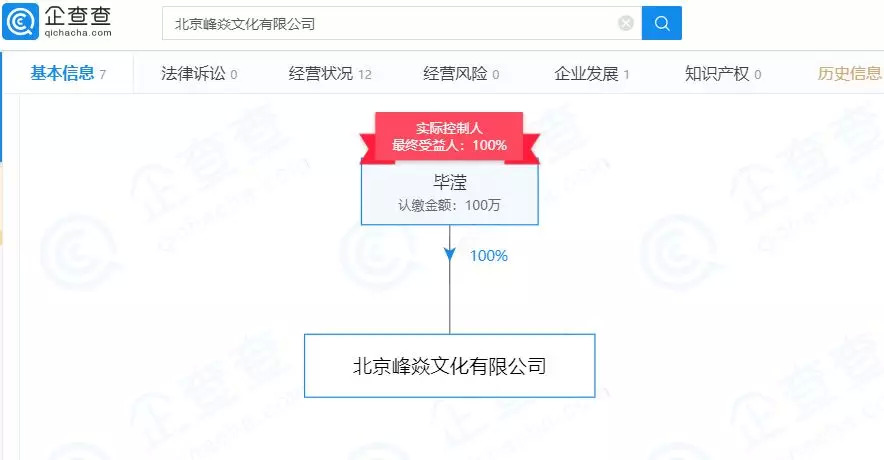Click the Qichacha circular logo icon
Viewport: 884px width, 460px height.
[x=22, y=22]
